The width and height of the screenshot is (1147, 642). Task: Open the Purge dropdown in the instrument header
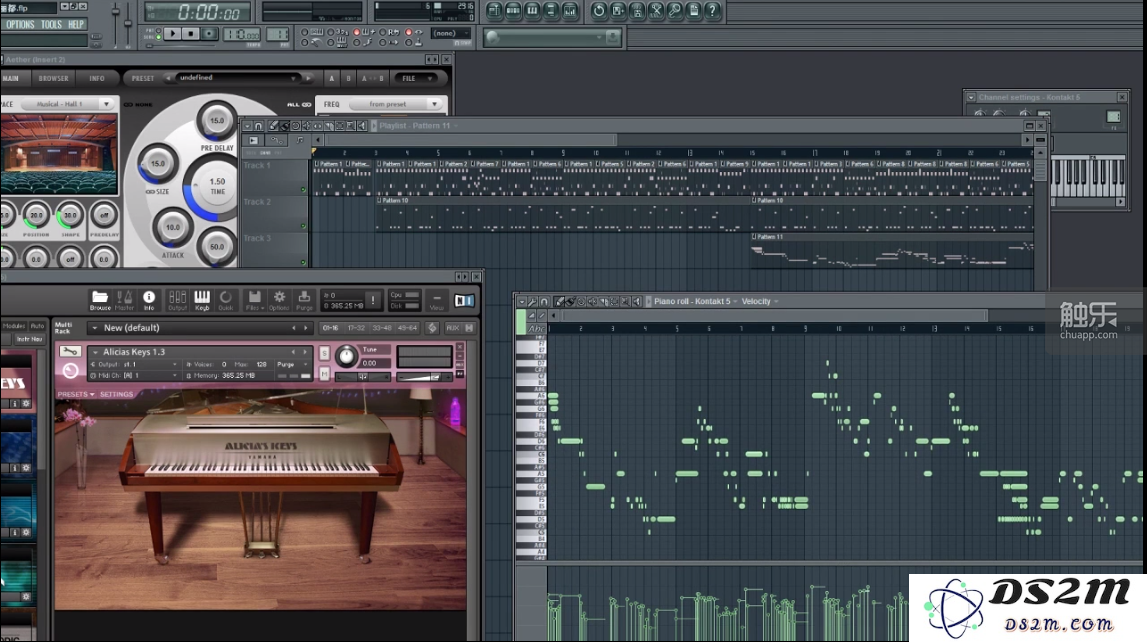[293, 364]
